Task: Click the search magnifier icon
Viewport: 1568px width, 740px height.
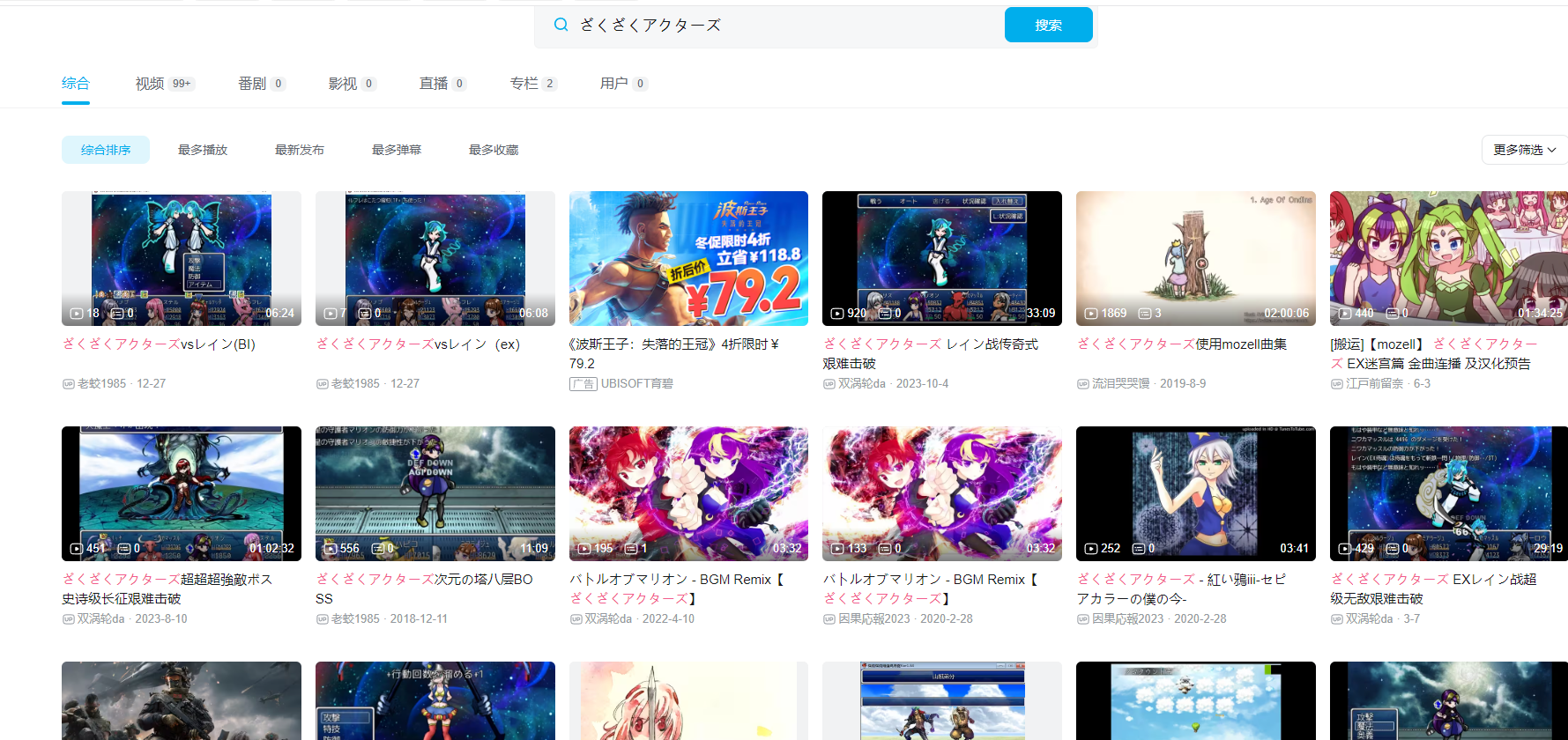Action: (x=561, y=25)
